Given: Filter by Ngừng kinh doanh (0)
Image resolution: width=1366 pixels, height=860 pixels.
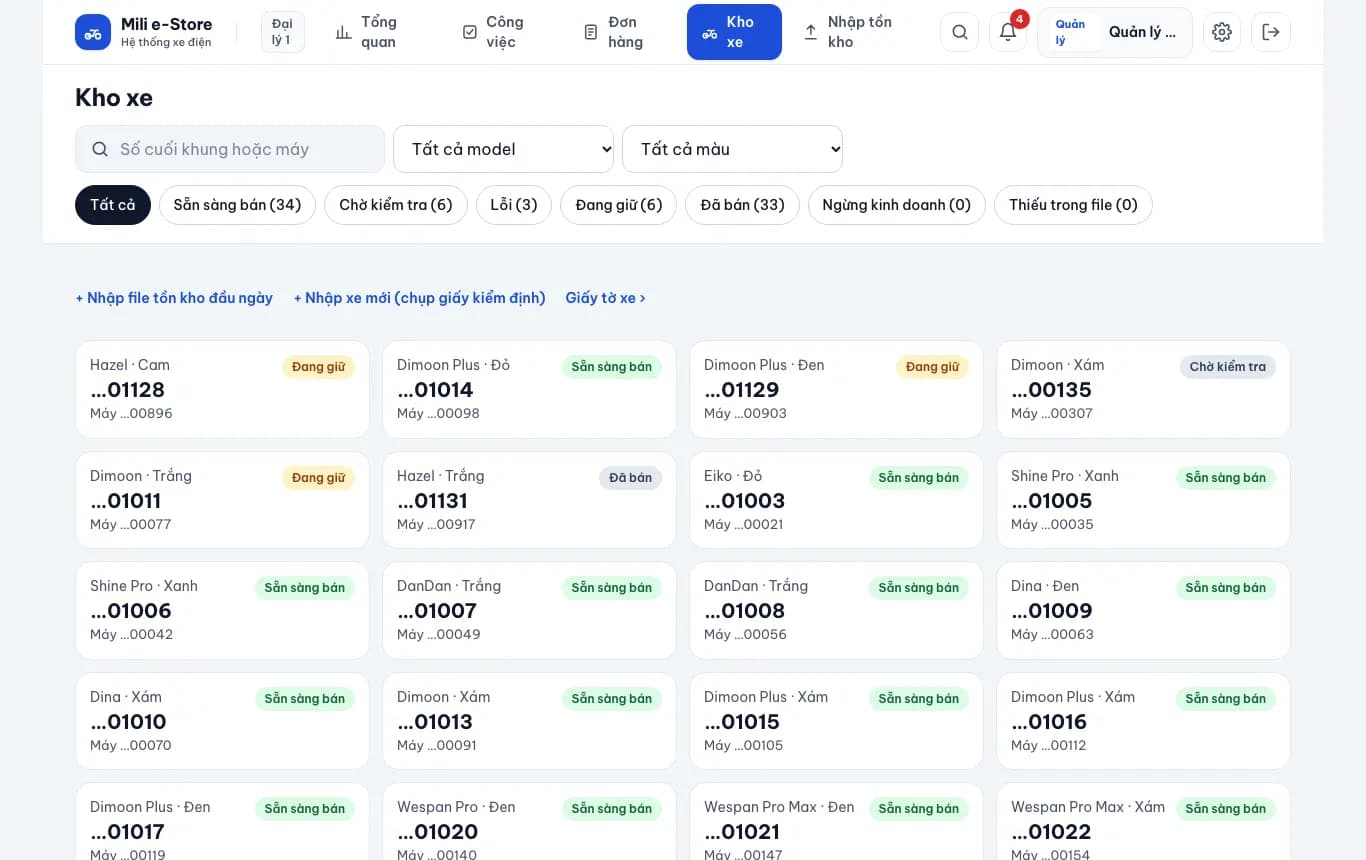Looking at the screenshot, I should point(897,205).
